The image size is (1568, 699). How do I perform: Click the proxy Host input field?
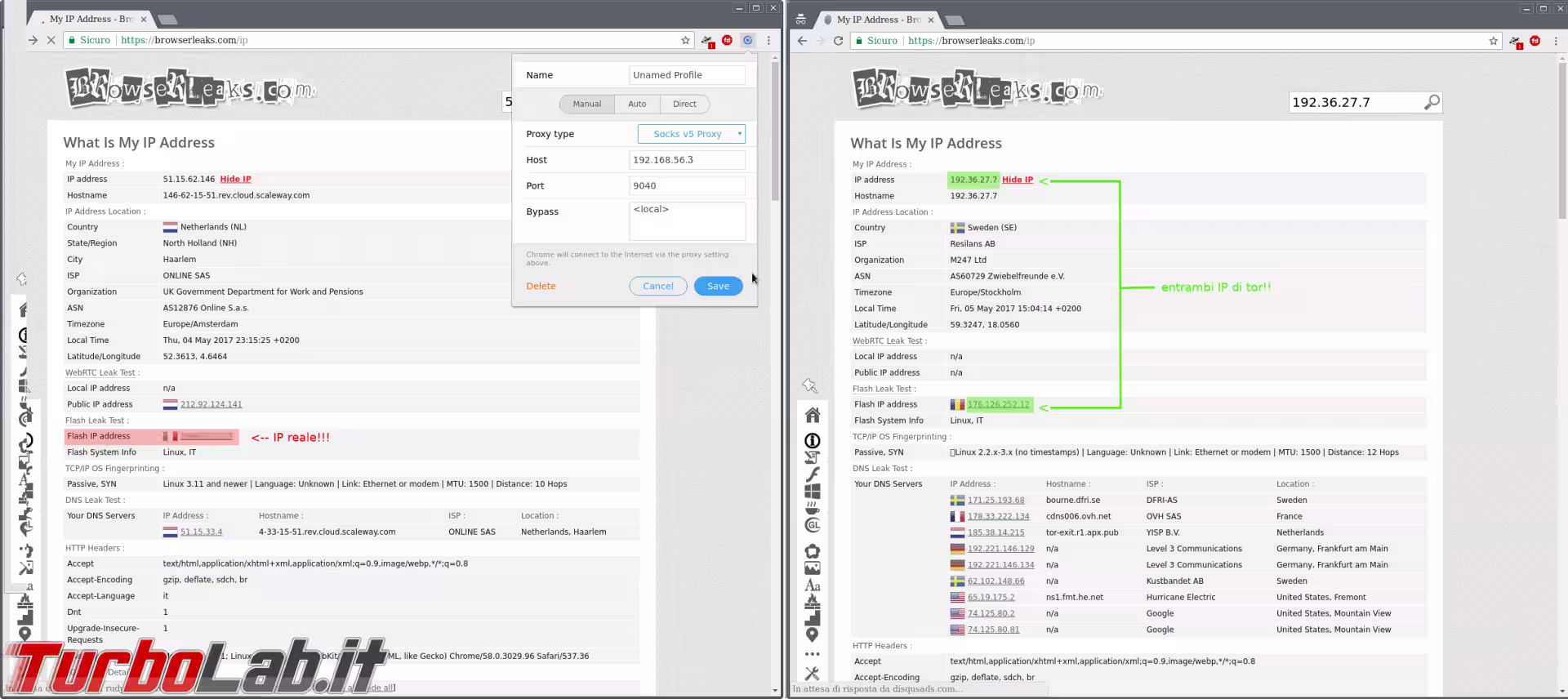pos(687,160)
